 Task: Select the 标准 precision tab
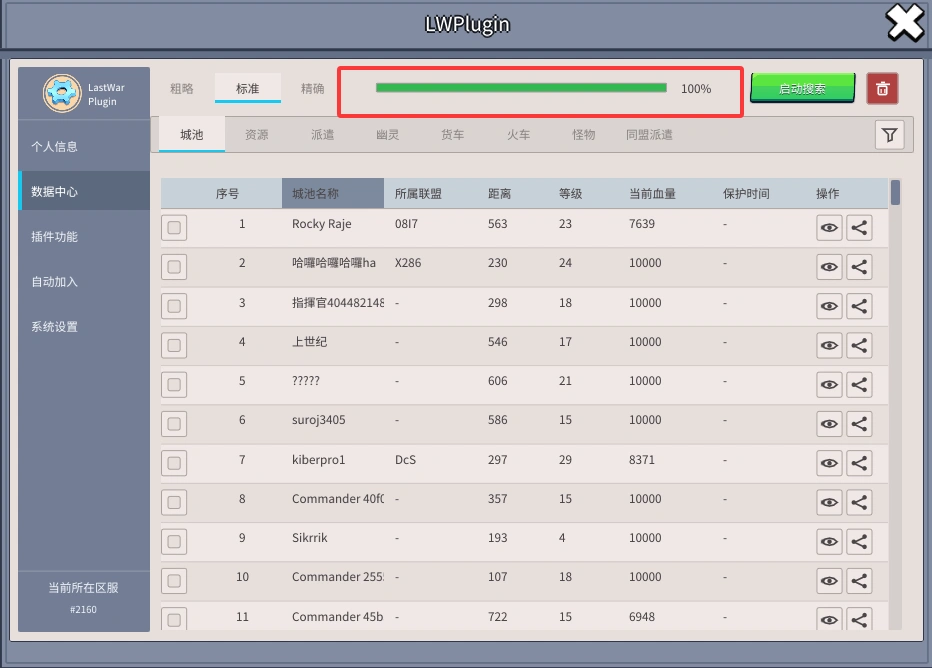point(247,89)
